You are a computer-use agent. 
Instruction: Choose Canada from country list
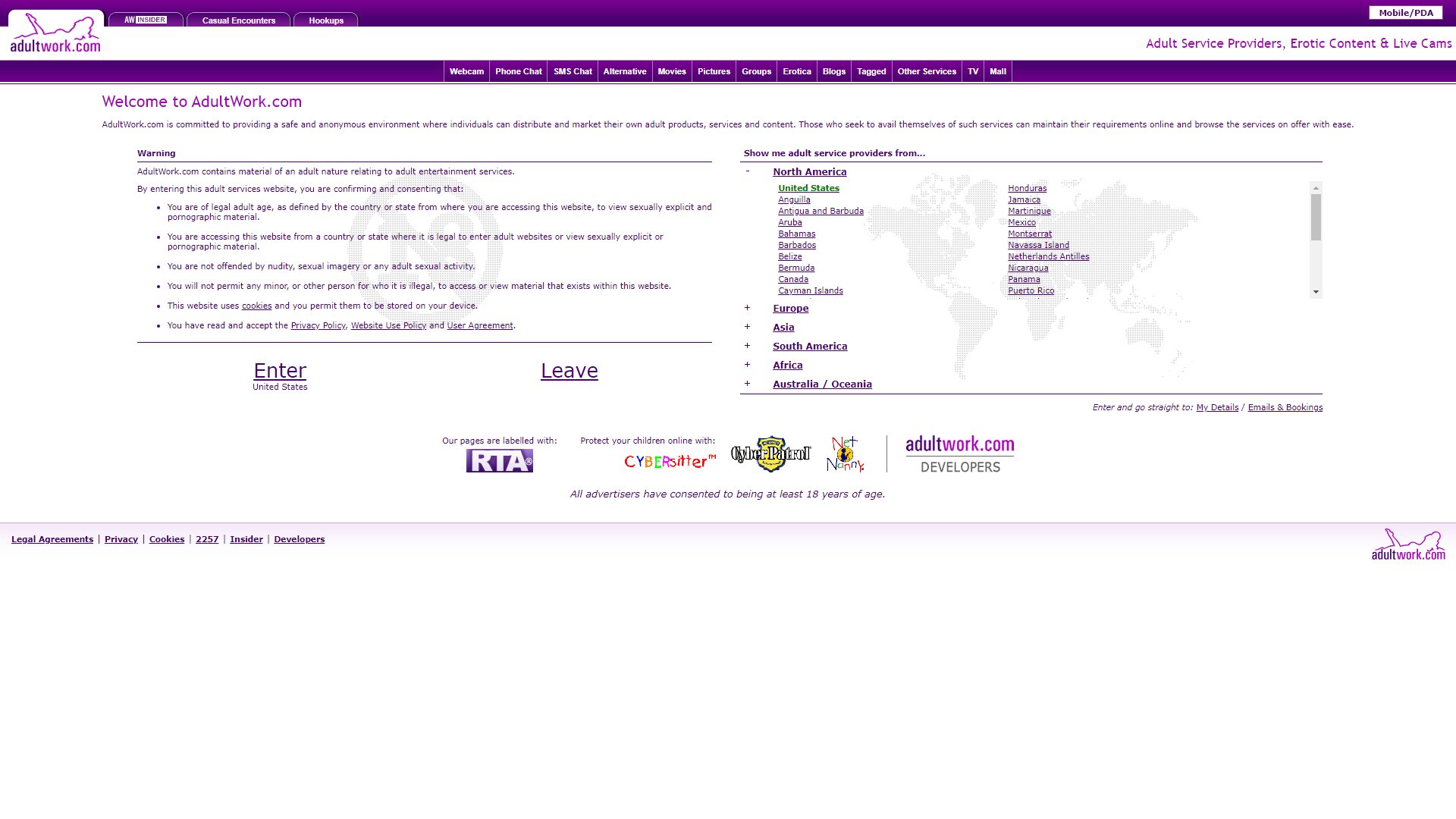793,279
